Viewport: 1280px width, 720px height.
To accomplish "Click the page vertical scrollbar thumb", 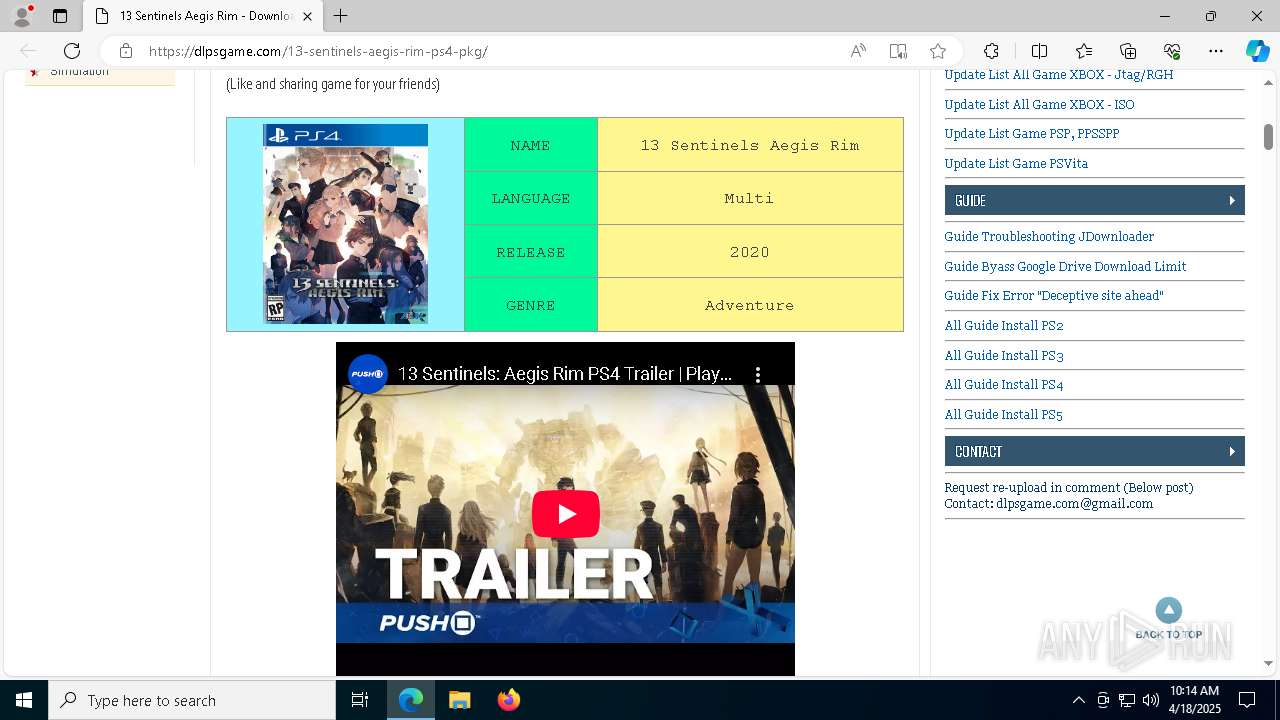I will click(1268, 137).
